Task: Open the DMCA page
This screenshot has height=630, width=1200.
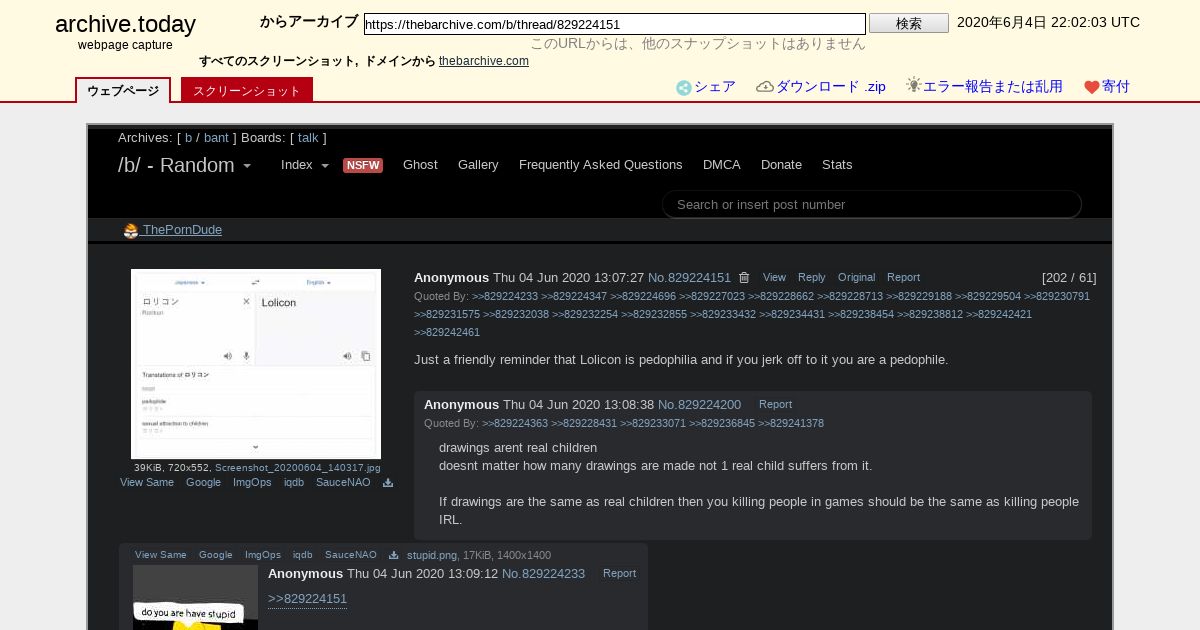Action: click(x=722, y=165)
